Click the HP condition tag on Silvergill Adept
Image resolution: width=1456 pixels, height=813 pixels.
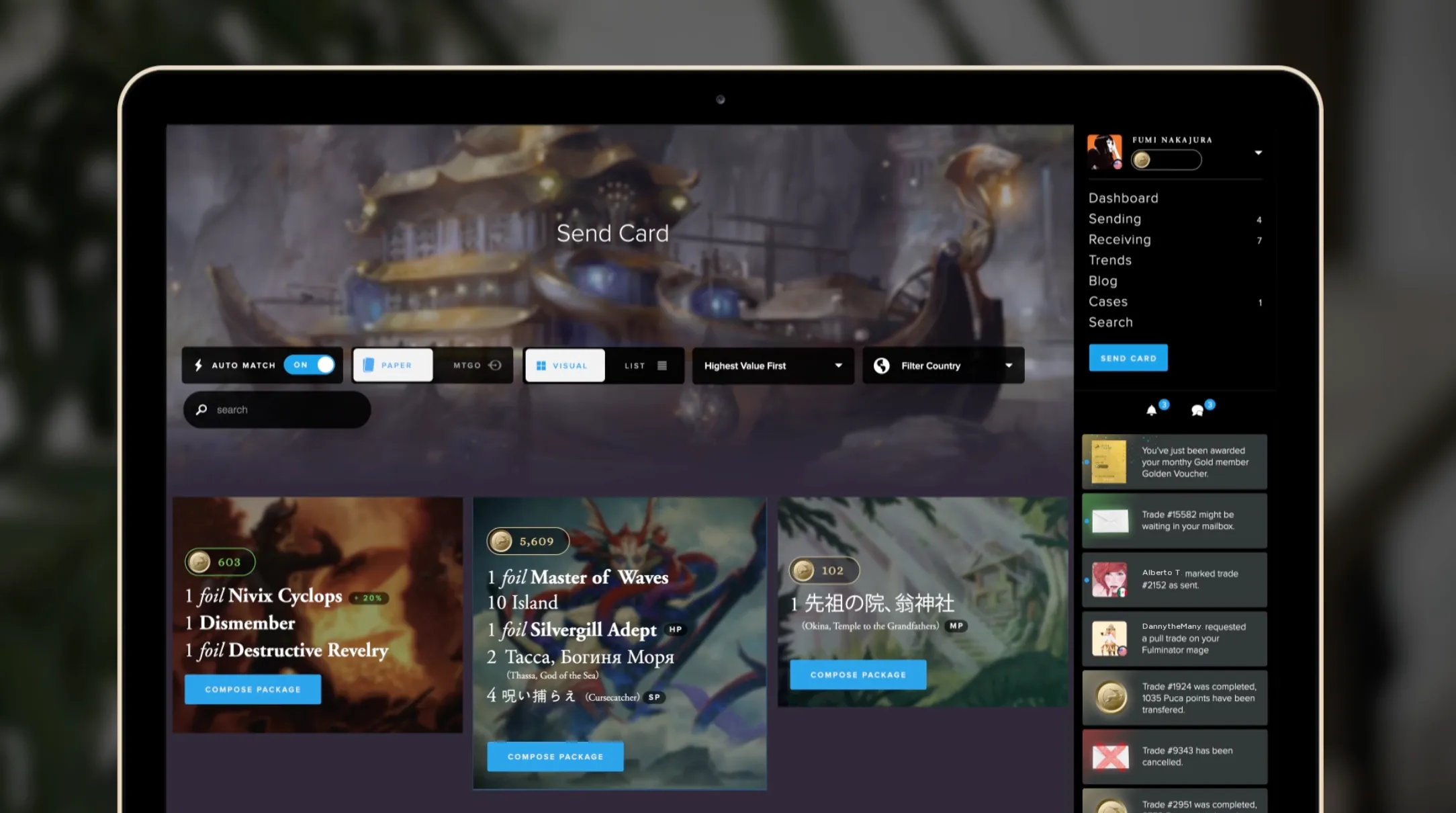point(676,630)
